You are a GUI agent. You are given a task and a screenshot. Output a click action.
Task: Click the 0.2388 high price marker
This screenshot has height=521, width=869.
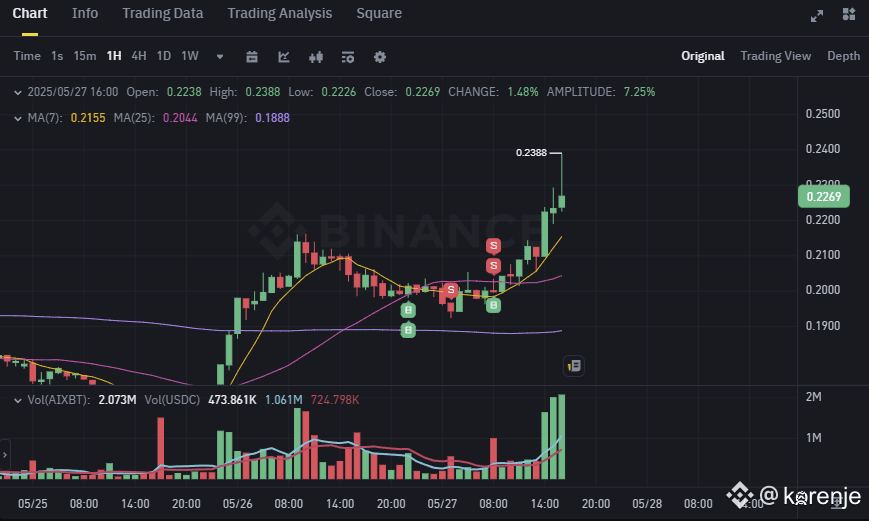tap(531, 152)
